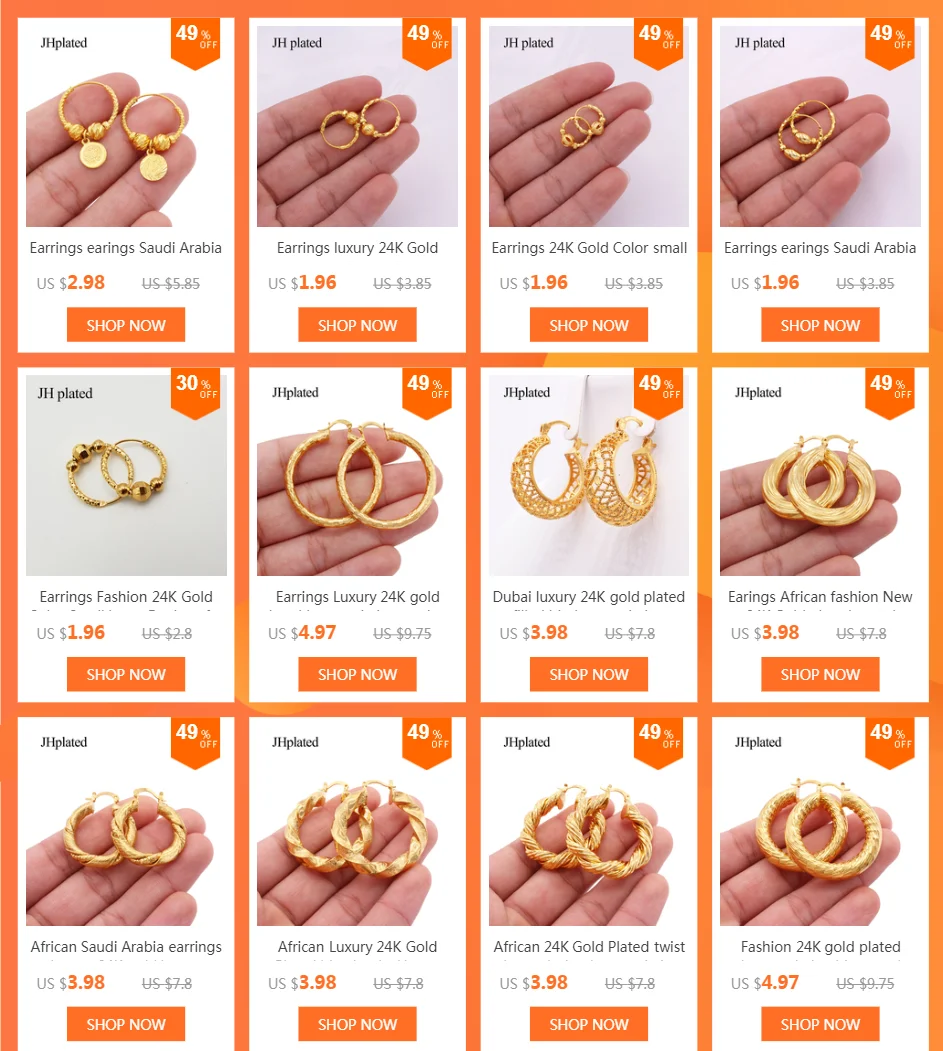Open the Fashion 24K gold plated hoops image
This screenshot has height=1051, width=943.
(820, 825)
